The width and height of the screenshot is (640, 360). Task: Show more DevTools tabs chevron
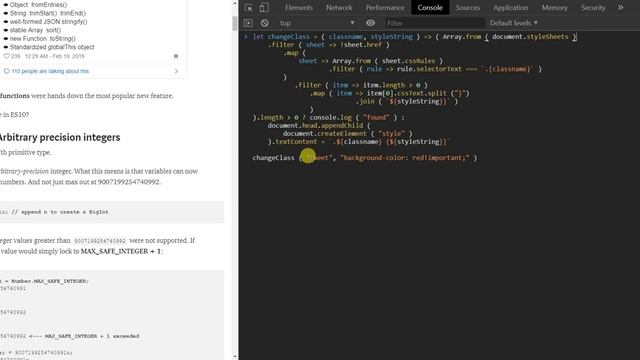pyautogui.click(x=620, y=7)
